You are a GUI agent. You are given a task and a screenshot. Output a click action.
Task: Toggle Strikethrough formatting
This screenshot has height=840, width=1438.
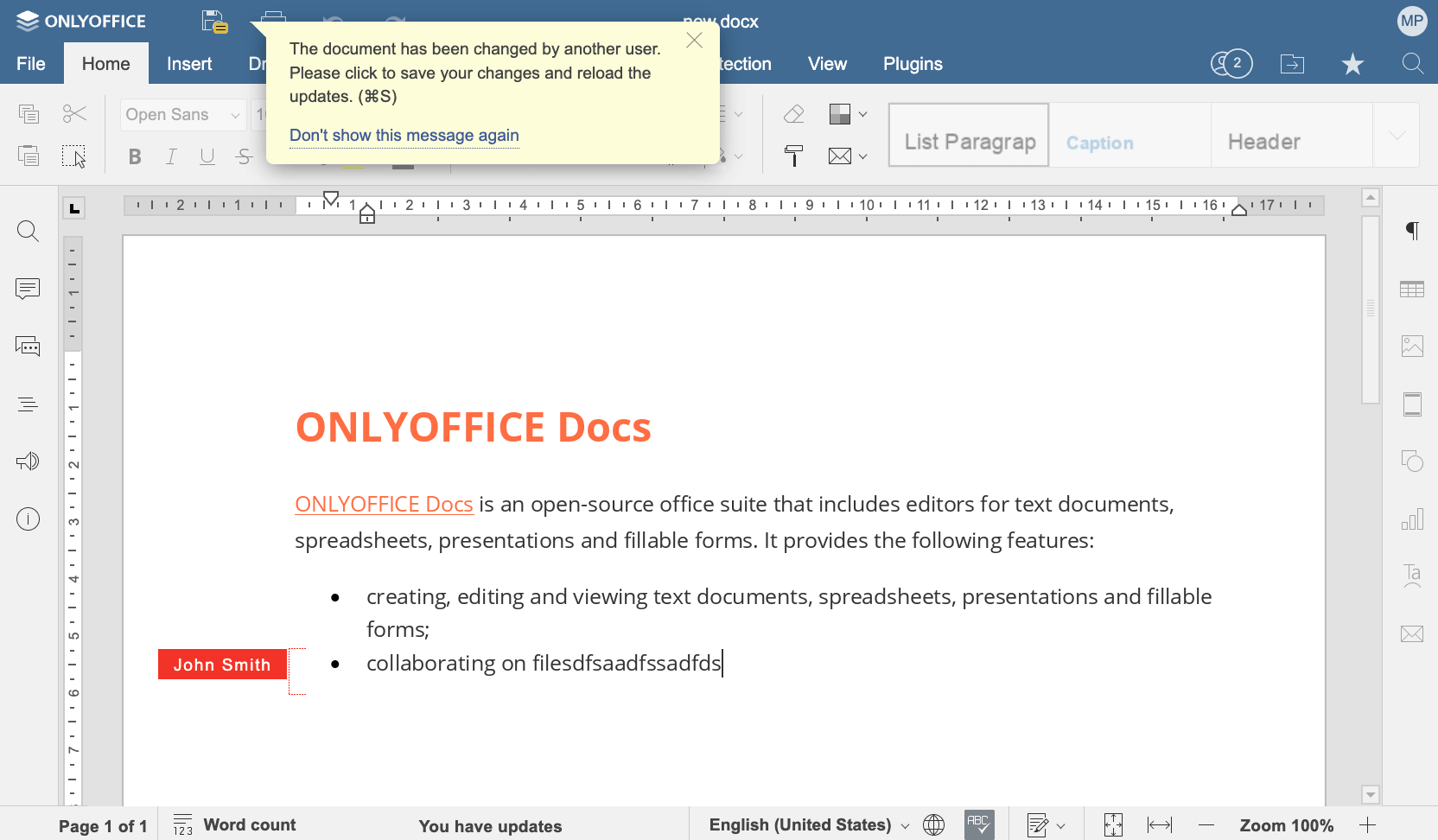coord(244,156)
